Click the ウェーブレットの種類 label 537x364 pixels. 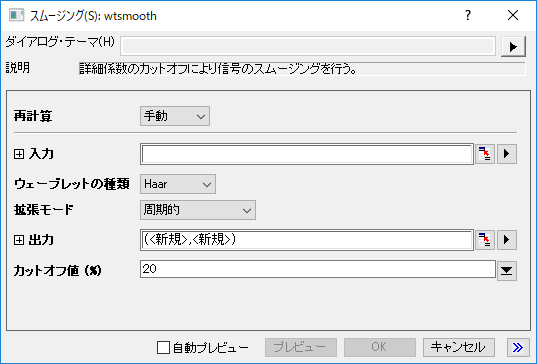coord(72,184)
